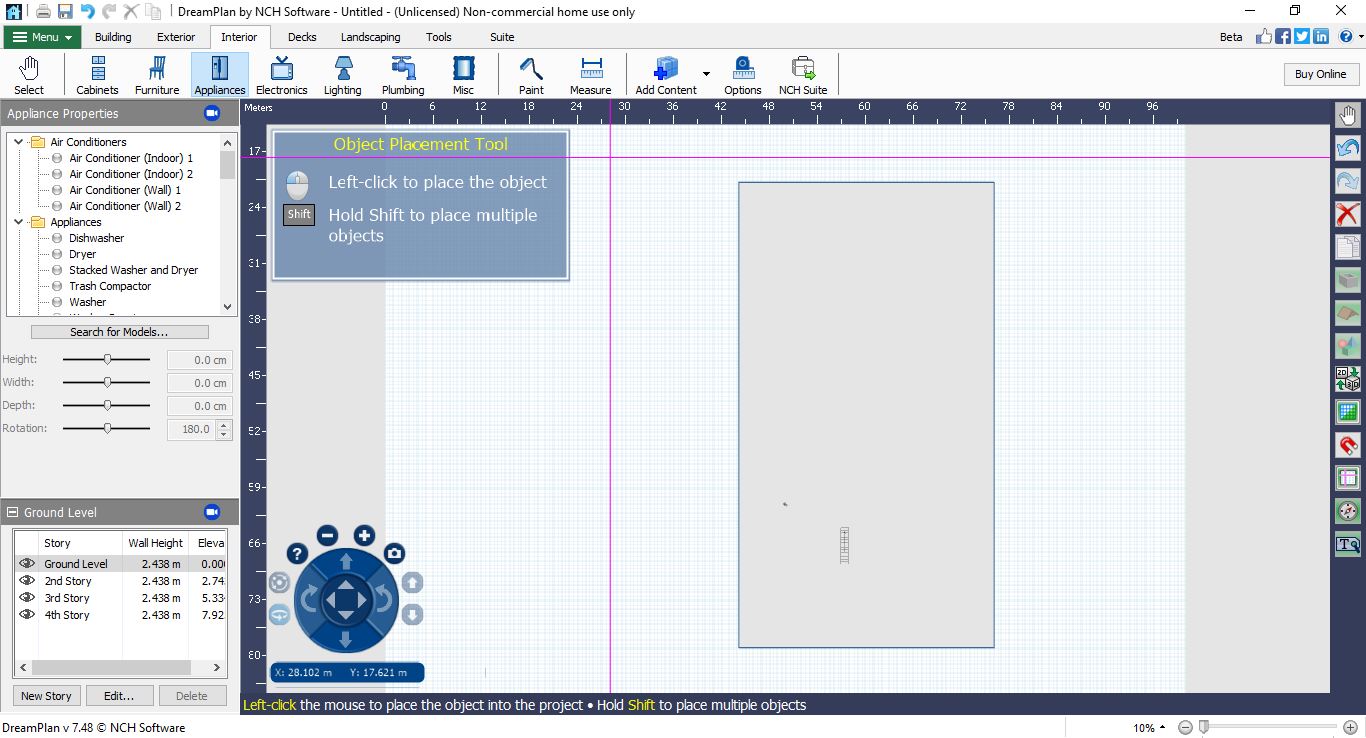Click the Edit... story button
This screenshot has width=1366, height=738.
click(119, 696)
